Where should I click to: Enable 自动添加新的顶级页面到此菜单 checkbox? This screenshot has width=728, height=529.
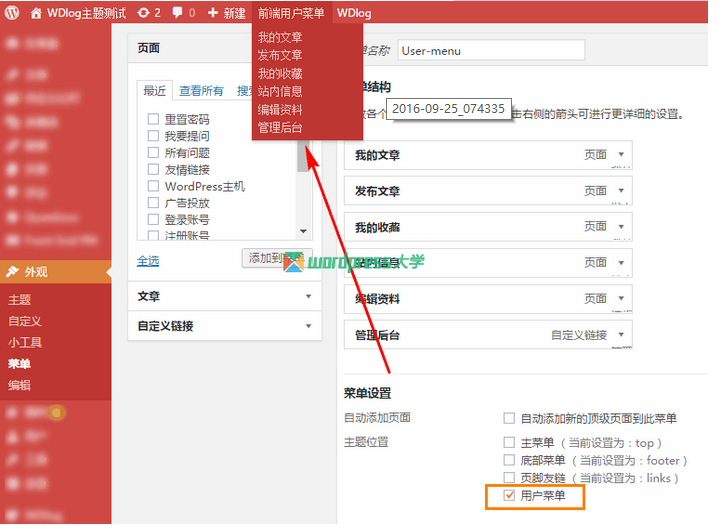click(510, 418)
